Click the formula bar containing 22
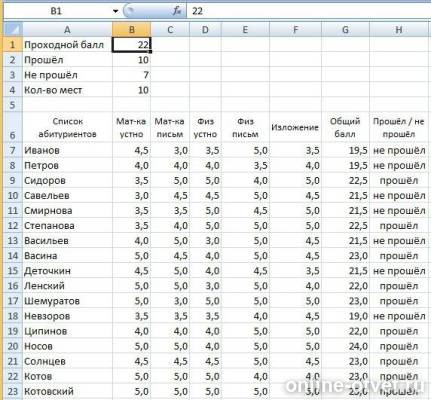 click(308, 11)
